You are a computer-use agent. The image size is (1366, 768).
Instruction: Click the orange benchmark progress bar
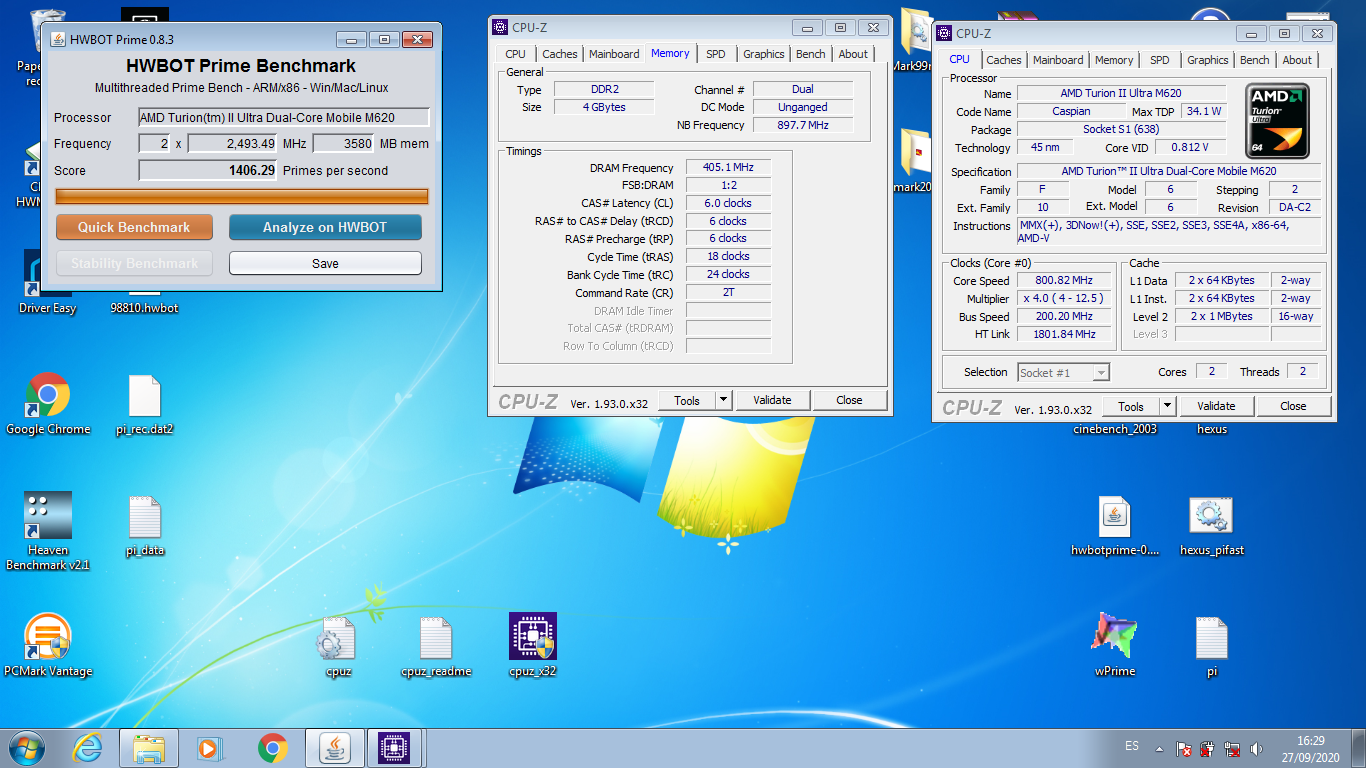tap(242, 196)
